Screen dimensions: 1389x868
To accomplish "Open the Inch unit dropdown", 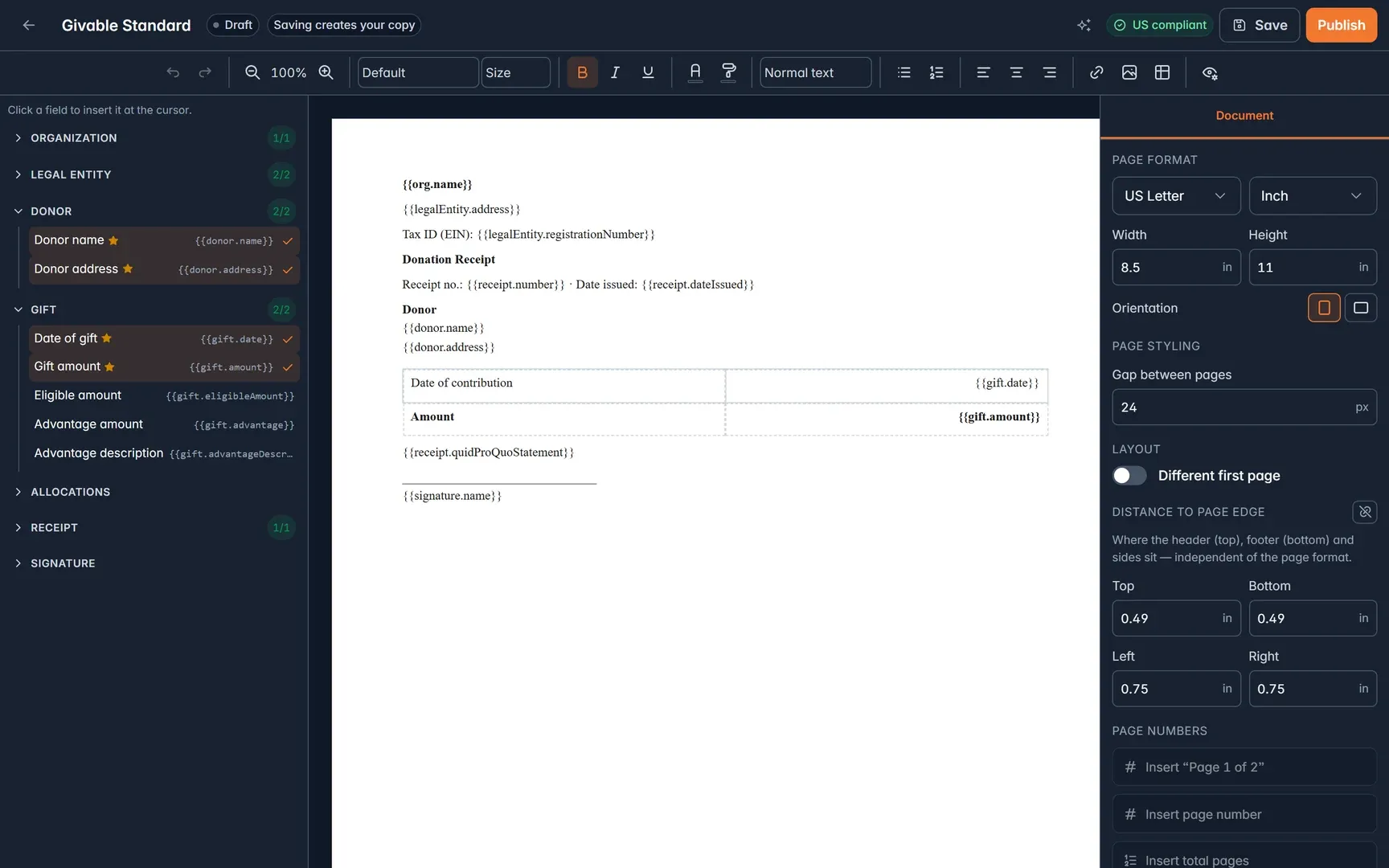I will click(x=1313, y=195).
